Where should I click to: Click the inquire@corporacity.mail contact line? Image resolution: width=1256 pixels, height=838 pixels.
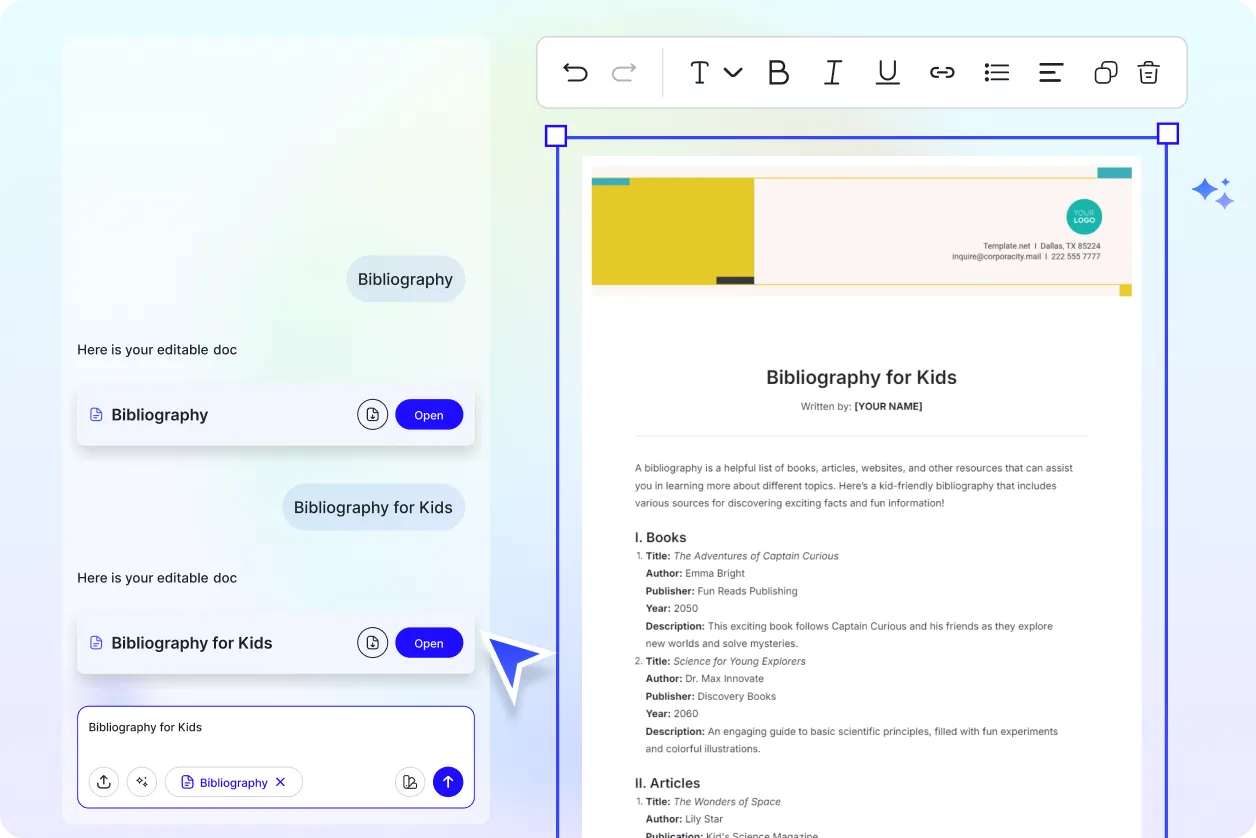[x=1026, y=256]
